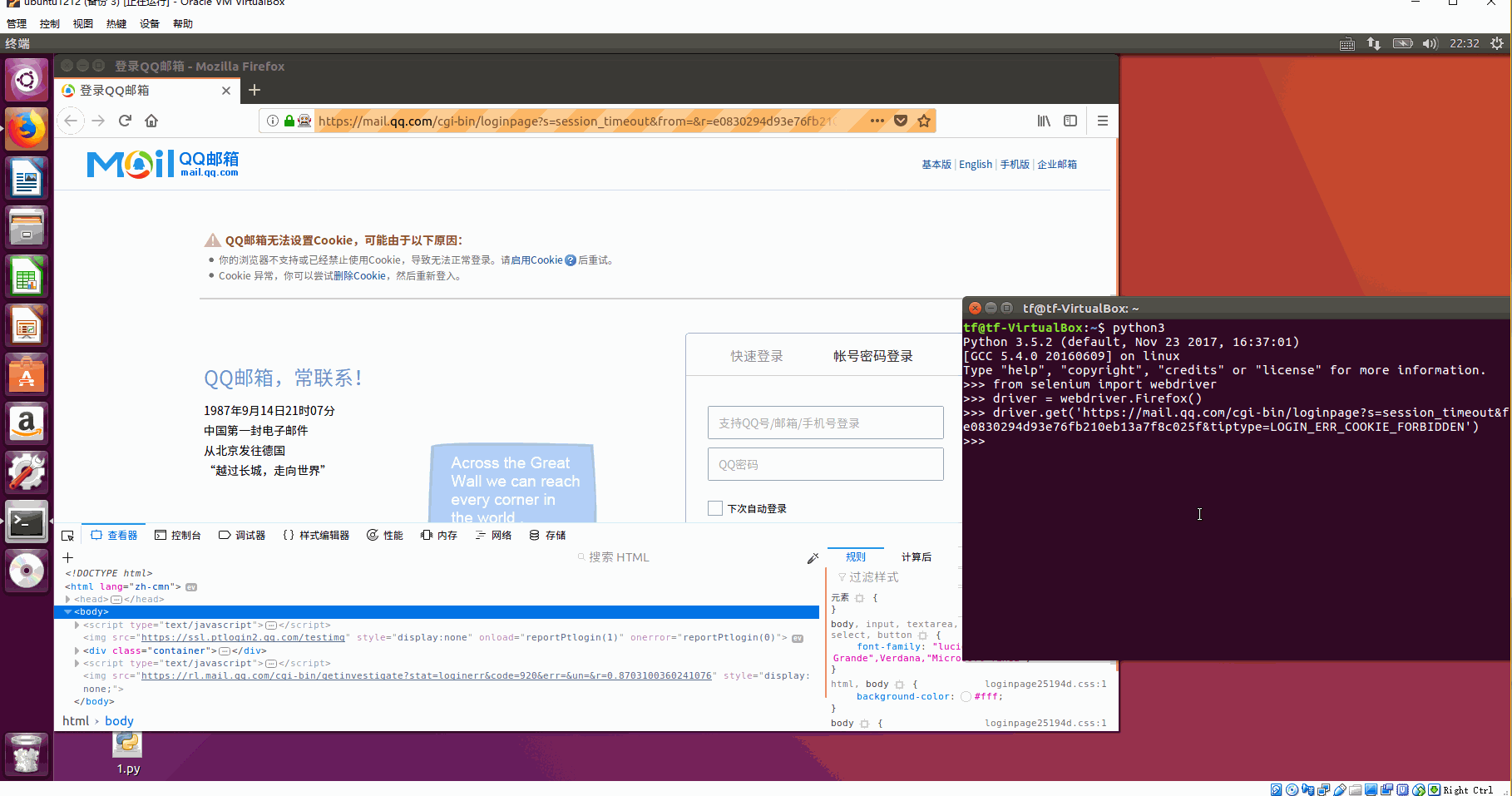Open the VirtualBox 视图 menu
The height and width of the screenshot is (796, 1512).
[83, 24]
